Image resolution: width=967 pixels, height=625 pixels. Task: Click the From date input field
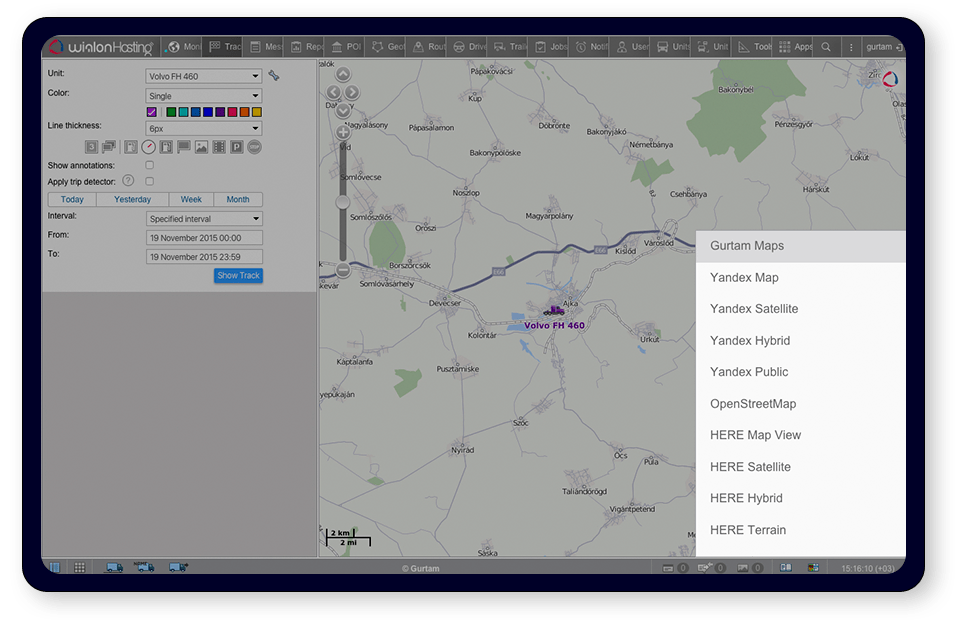pos(204,238)
